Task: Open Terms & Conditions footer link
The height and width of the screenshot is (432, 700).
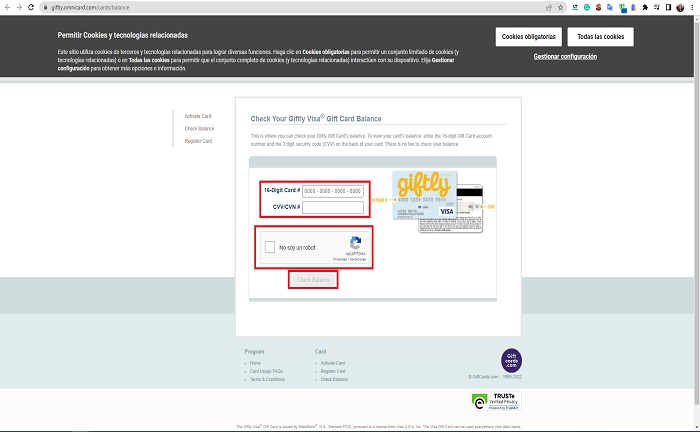Action: coord(267,379)
